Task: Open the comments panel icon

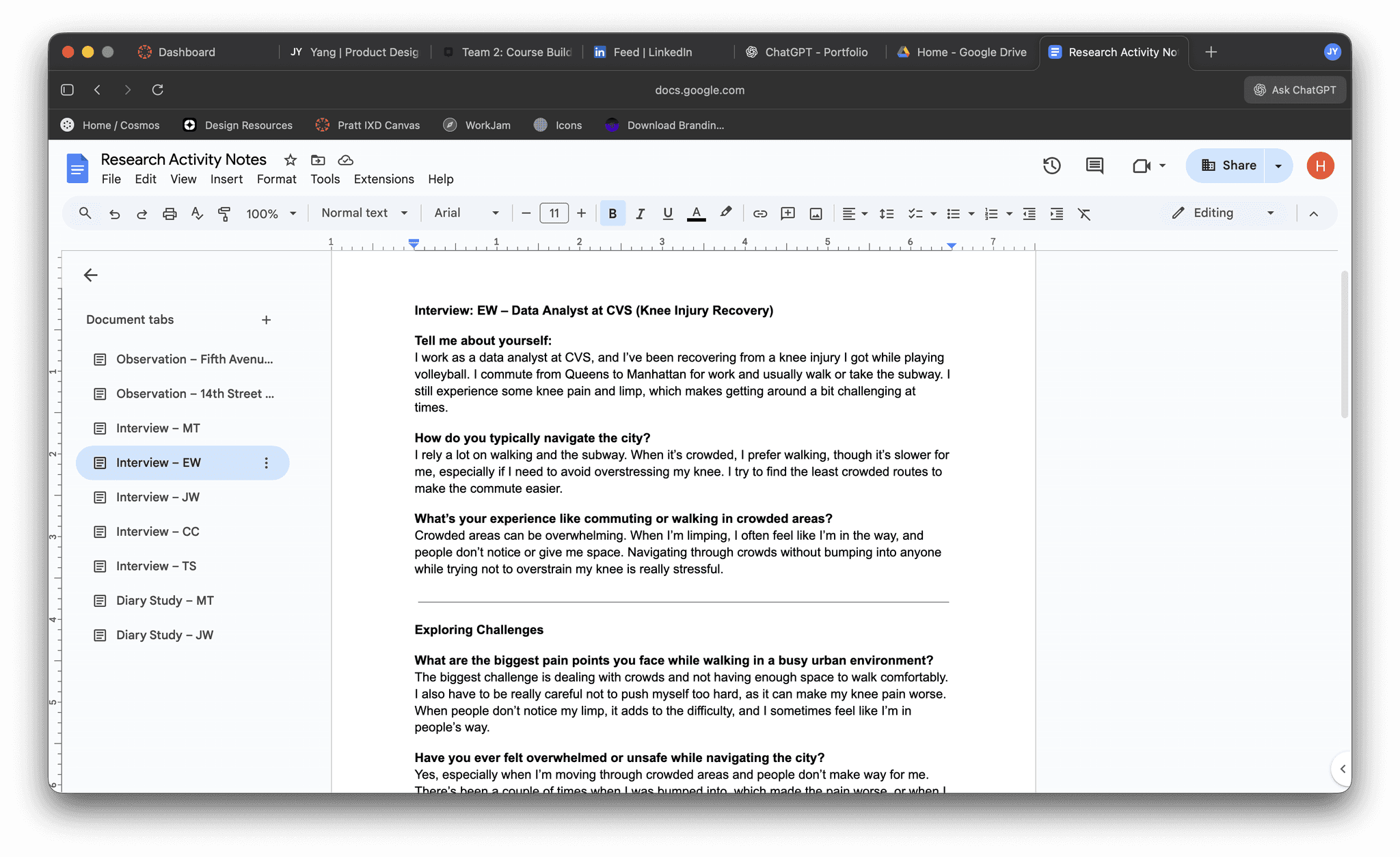Action: click(x=1094, y=165)
